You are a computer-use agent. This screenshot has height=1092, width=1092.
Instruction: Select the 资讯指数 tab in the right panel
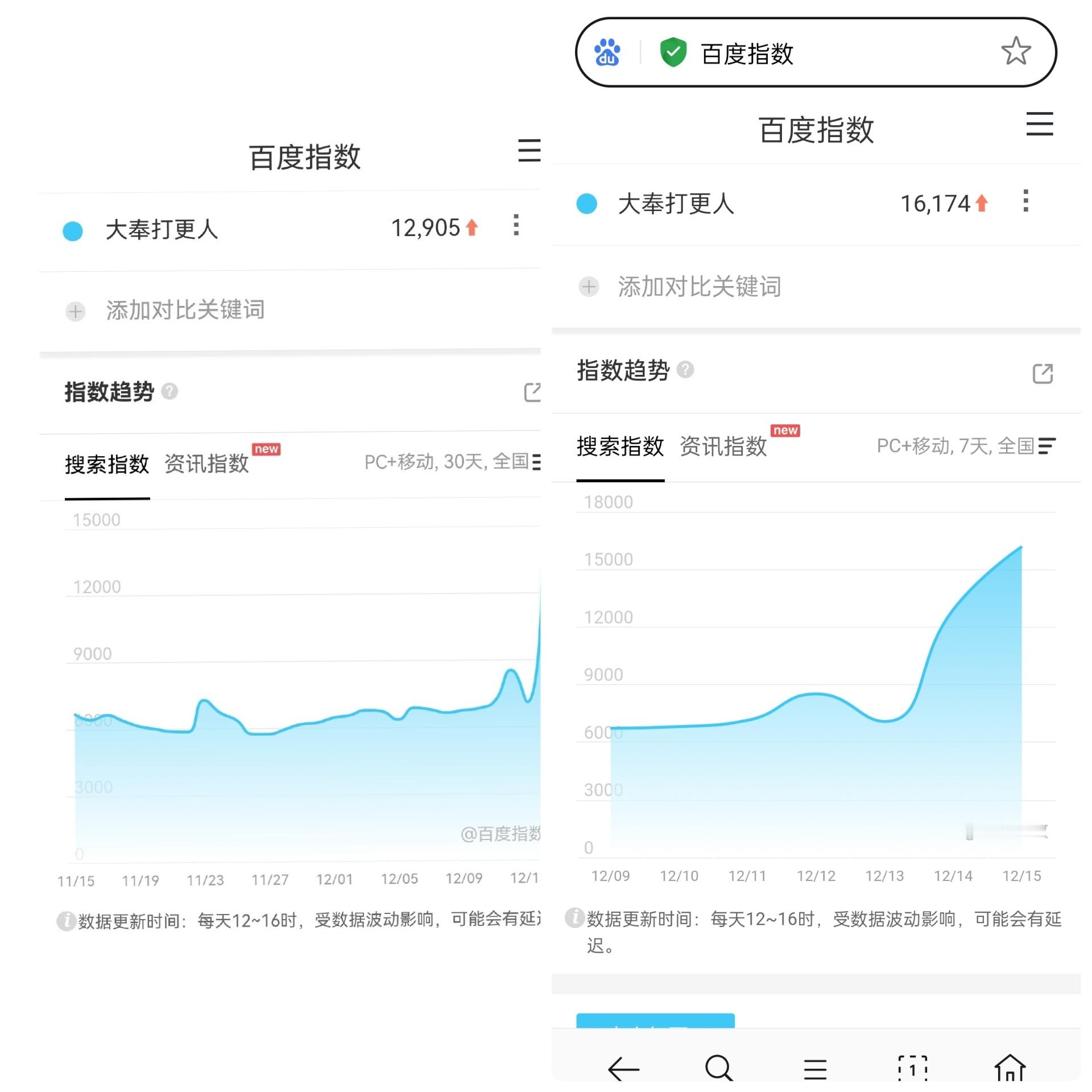[x=723, y=446]
